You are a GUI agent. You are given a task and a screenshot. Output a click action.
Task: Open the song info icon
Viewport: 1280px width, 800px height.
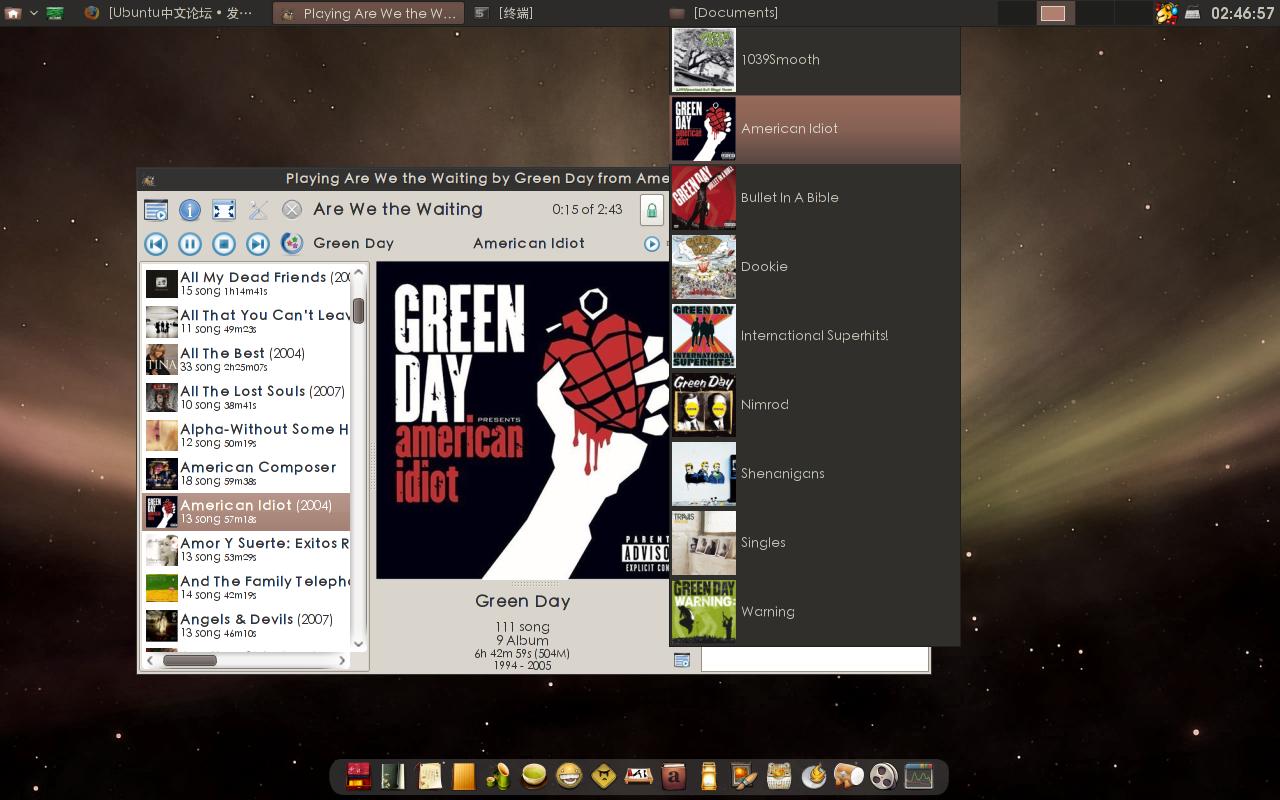tap(190, 209)
